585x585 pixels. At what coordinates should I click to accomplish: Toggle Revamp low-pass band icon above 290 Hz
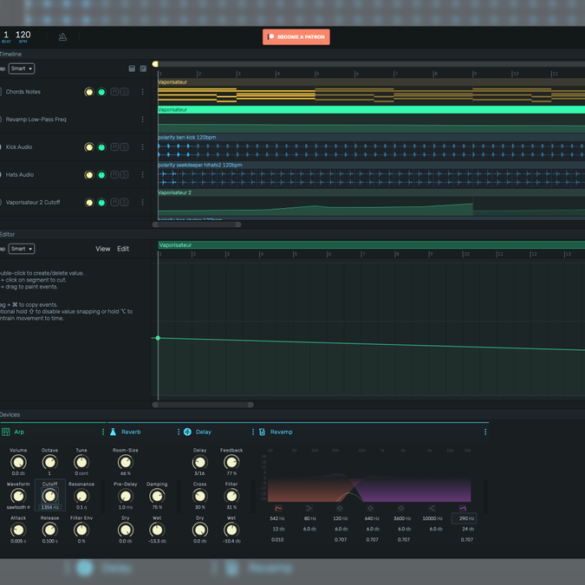[463, 508]
